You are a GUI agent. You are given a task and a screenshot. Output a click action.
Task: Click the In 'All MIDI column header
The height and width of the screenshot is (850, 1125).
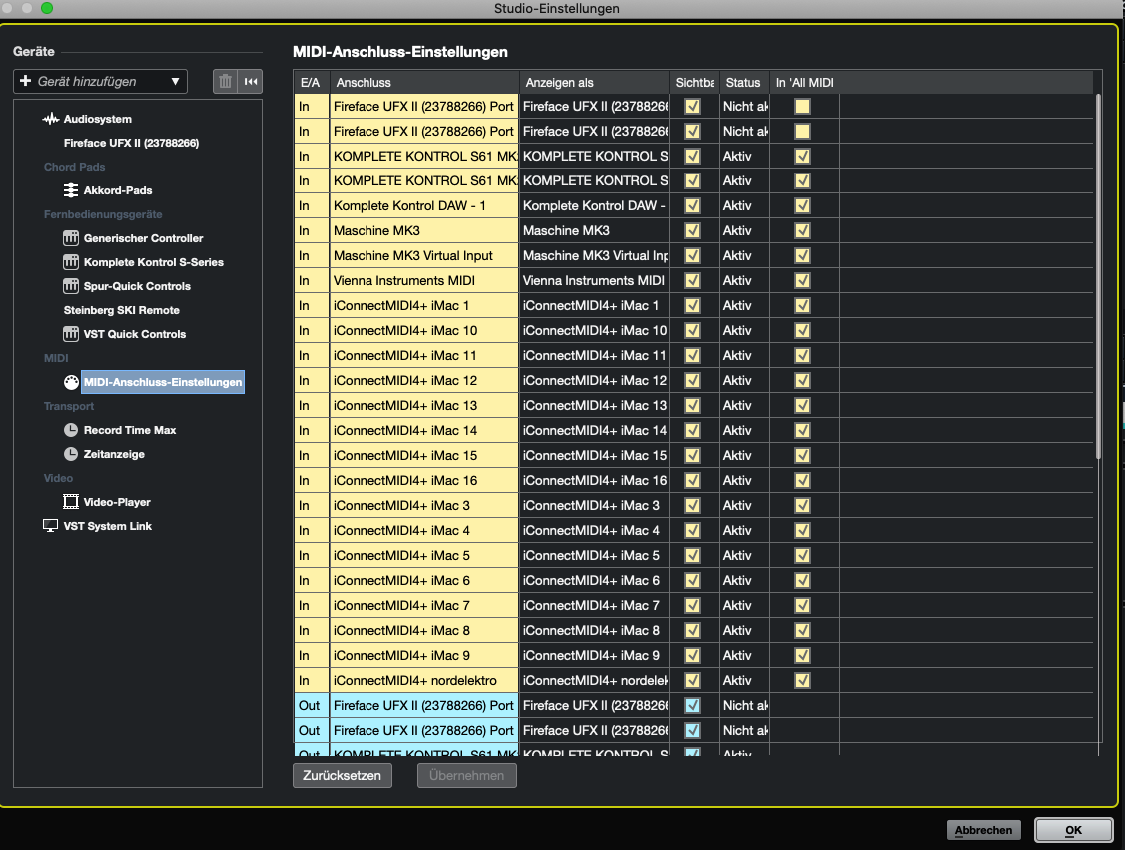click(x=804, y=82)
